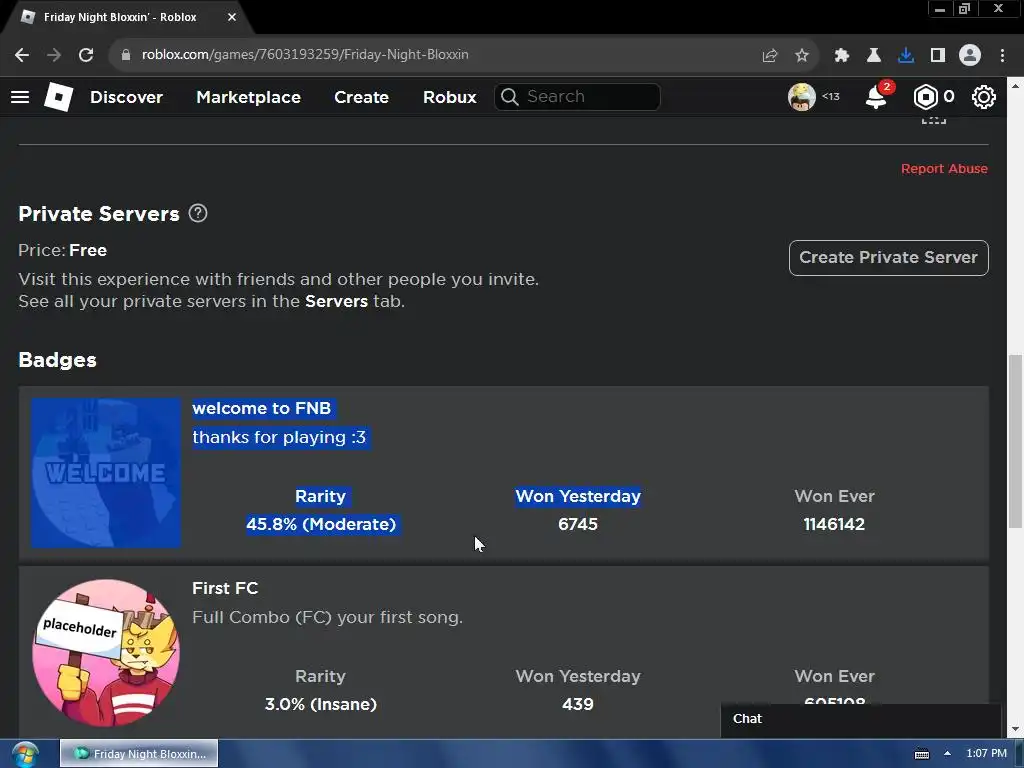Screen dimensions: 1024x768
Task: Open the share page icon in address bar
Action: click(x=770, y=56)
